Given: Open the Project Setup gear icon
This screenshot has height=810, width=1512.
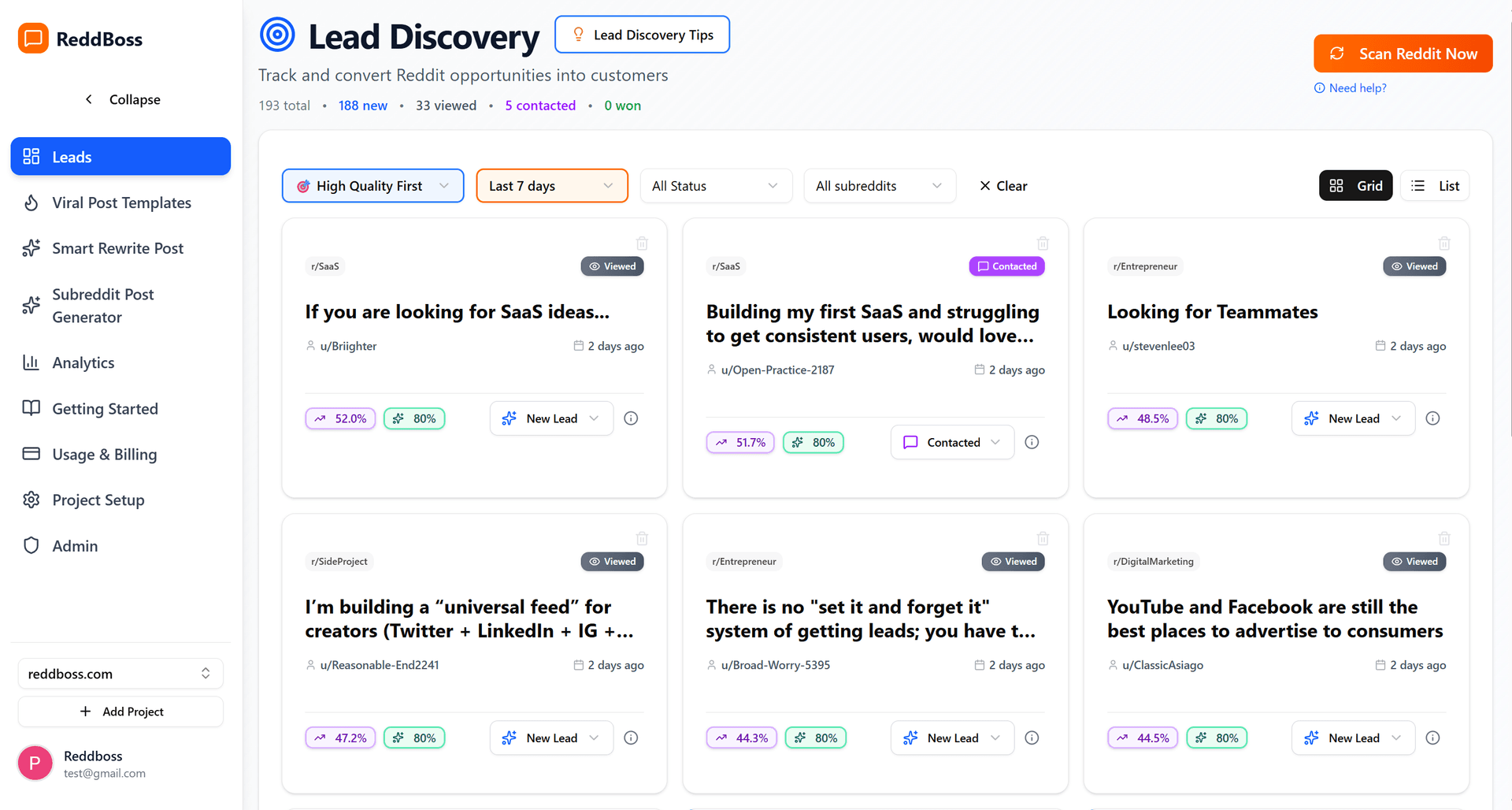Looking at the screenshot, I should pos(31,500).
